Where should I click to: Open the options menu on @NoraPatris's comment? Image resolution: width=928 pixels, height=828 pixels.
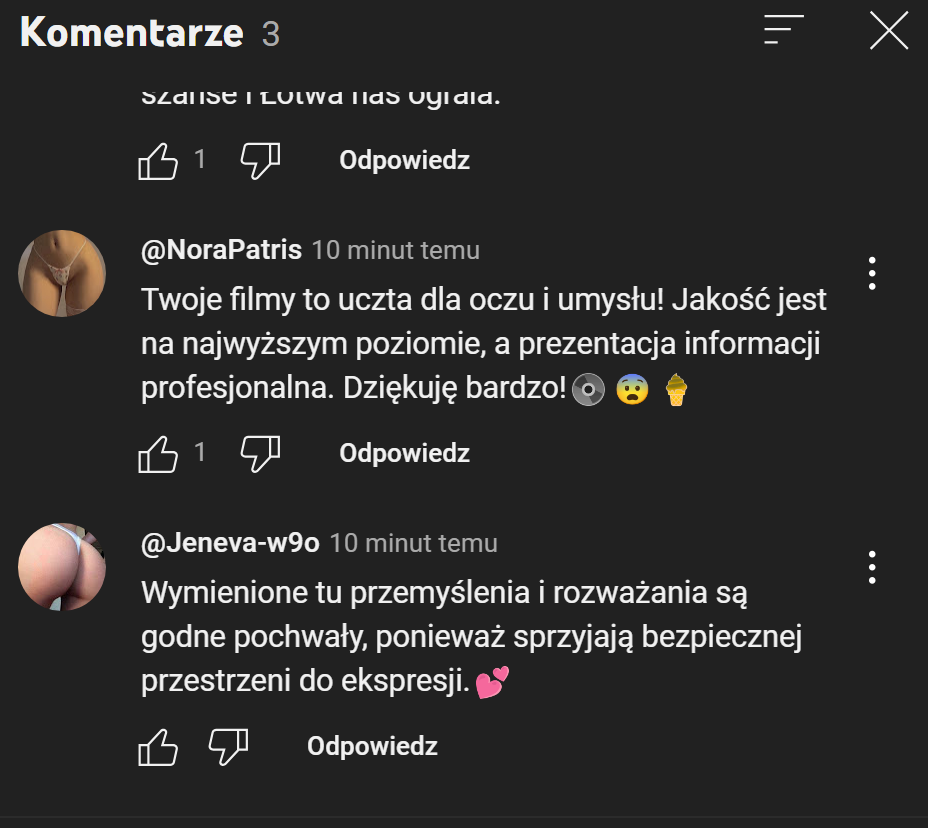[872, 273]
